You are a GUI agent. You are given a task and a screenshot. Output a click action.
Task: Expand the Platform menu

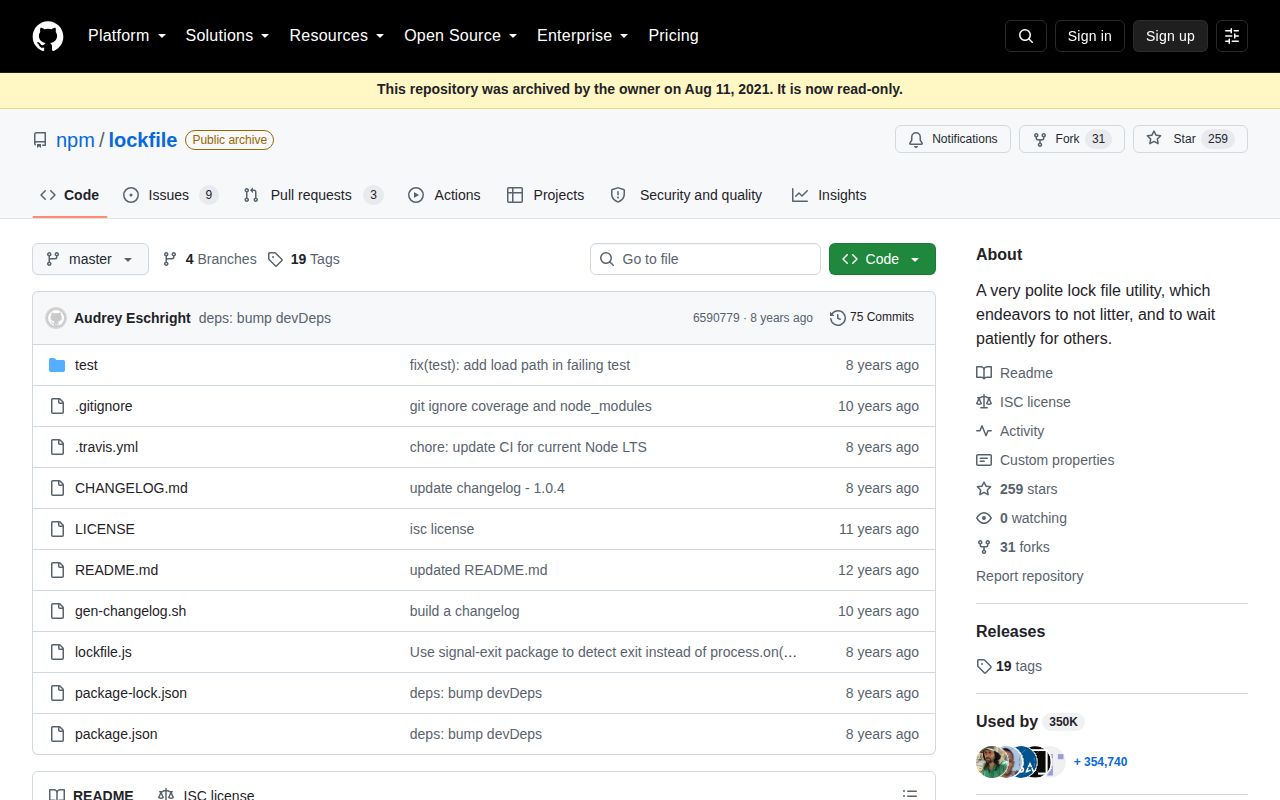127,36
